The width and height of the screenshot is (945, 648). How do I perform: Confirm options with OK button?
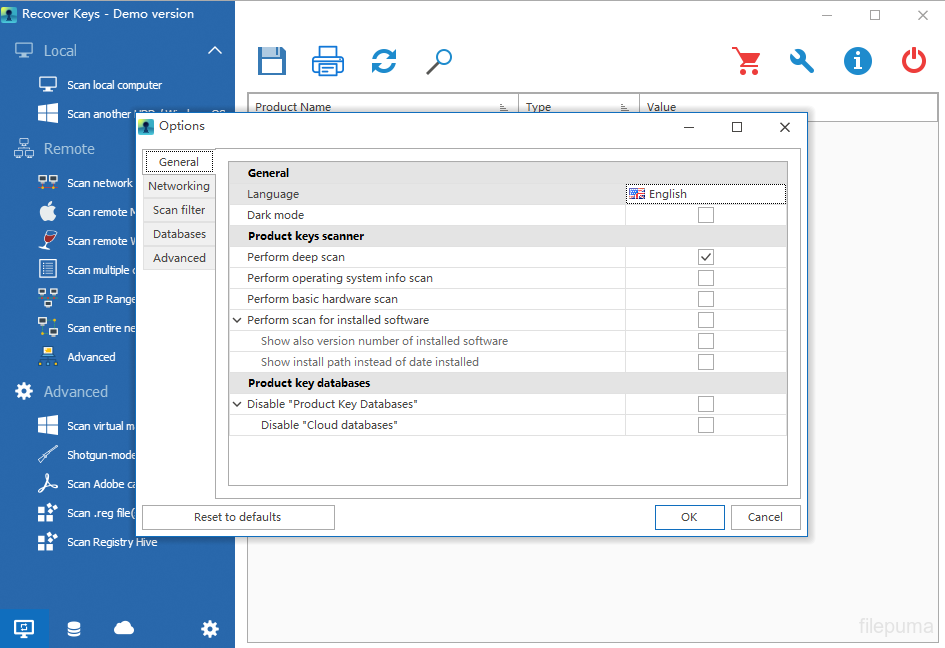[x=689, y=517]
